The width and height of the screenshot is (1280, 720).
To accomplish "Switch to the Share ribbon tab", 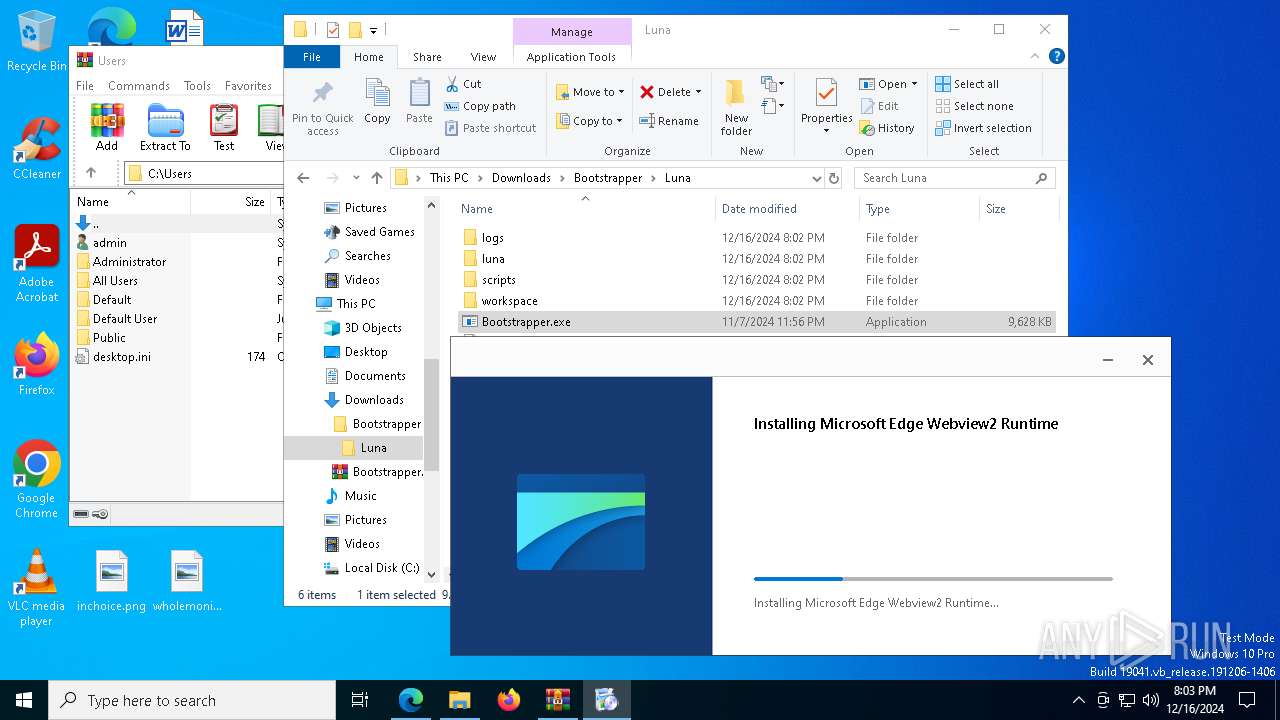I will tap(427, 57).
